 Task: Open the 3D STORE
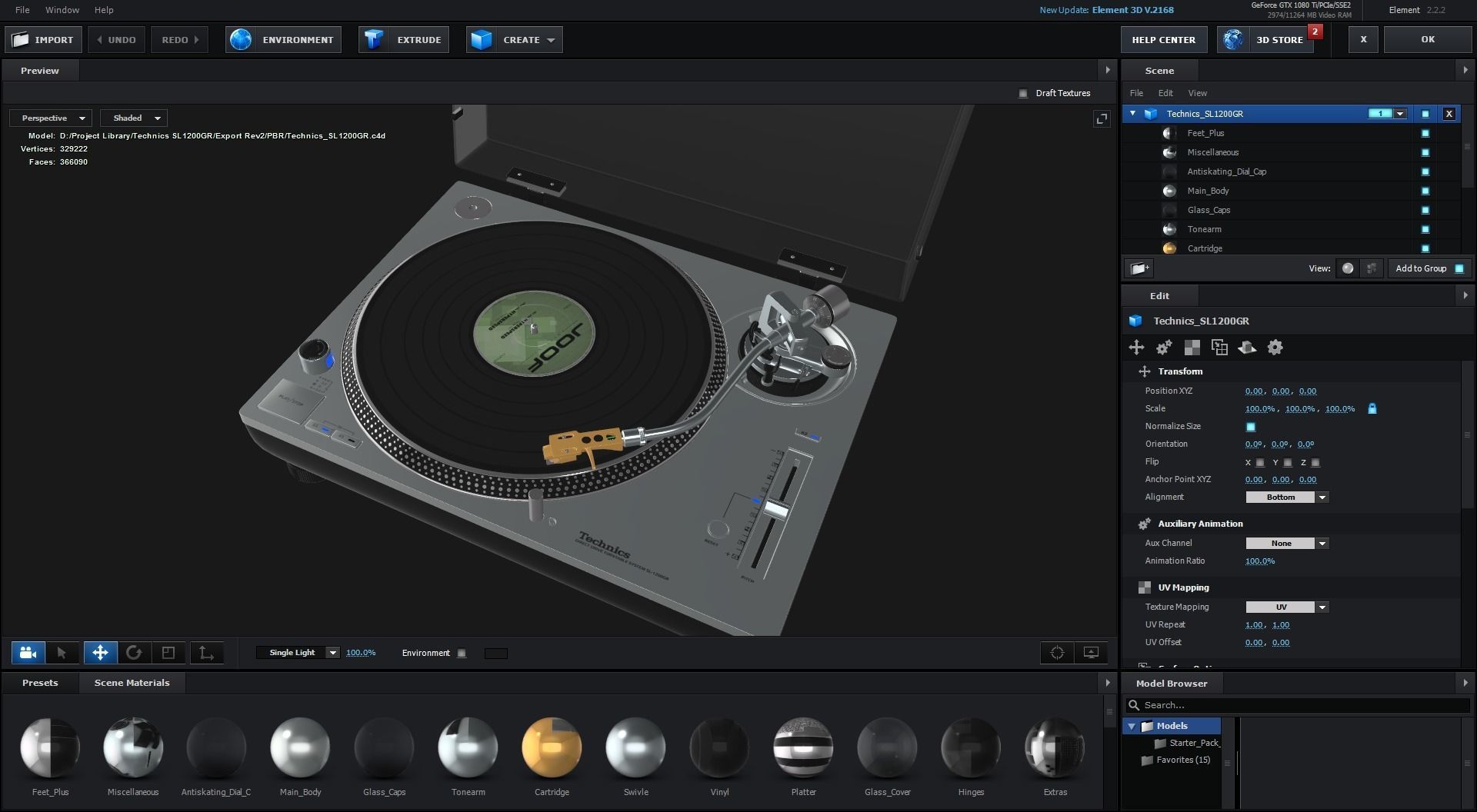click(1266, 40)
